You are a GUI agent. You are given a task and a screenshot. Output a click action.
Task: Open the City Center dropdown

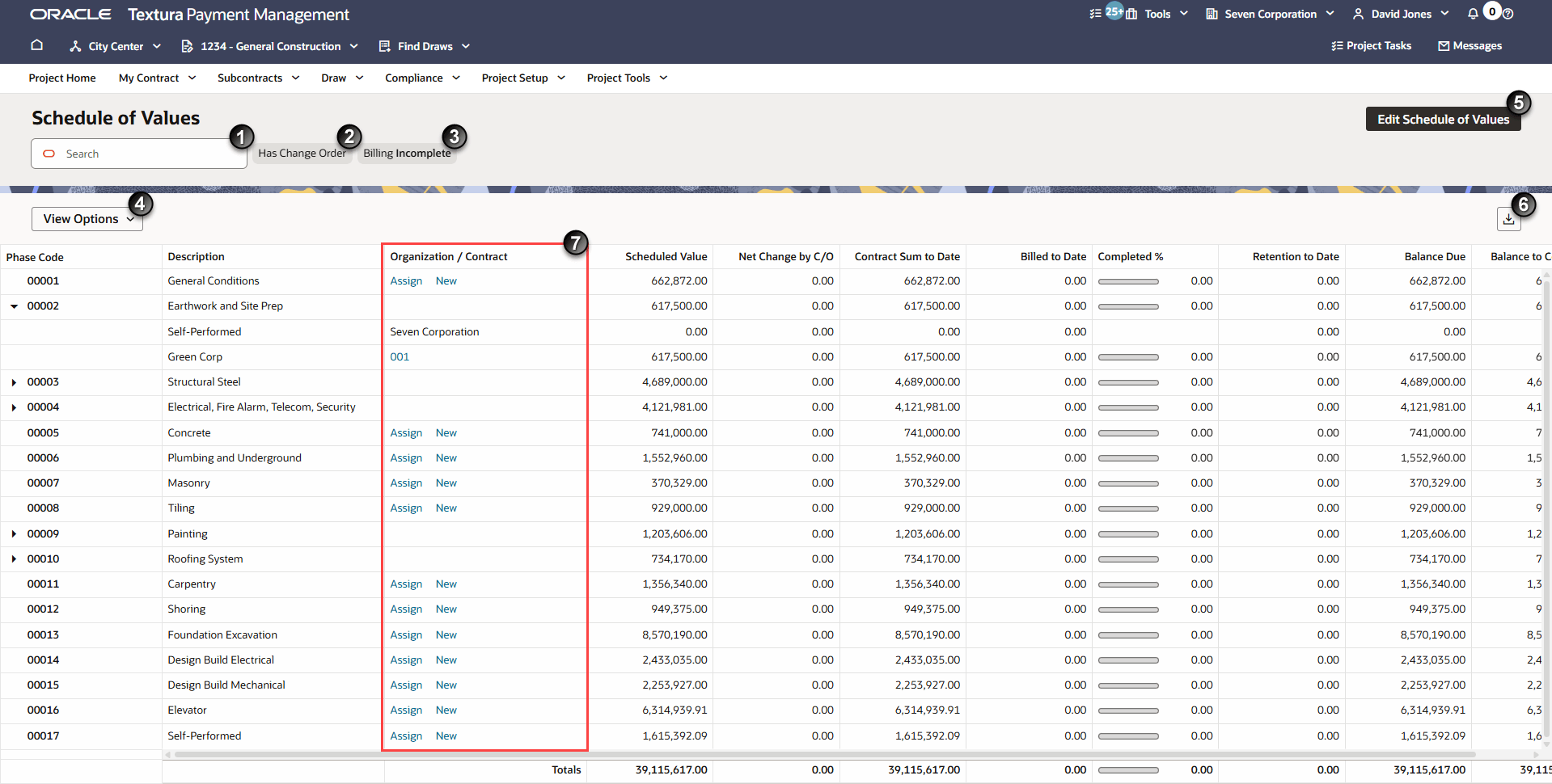coord(115,46)
